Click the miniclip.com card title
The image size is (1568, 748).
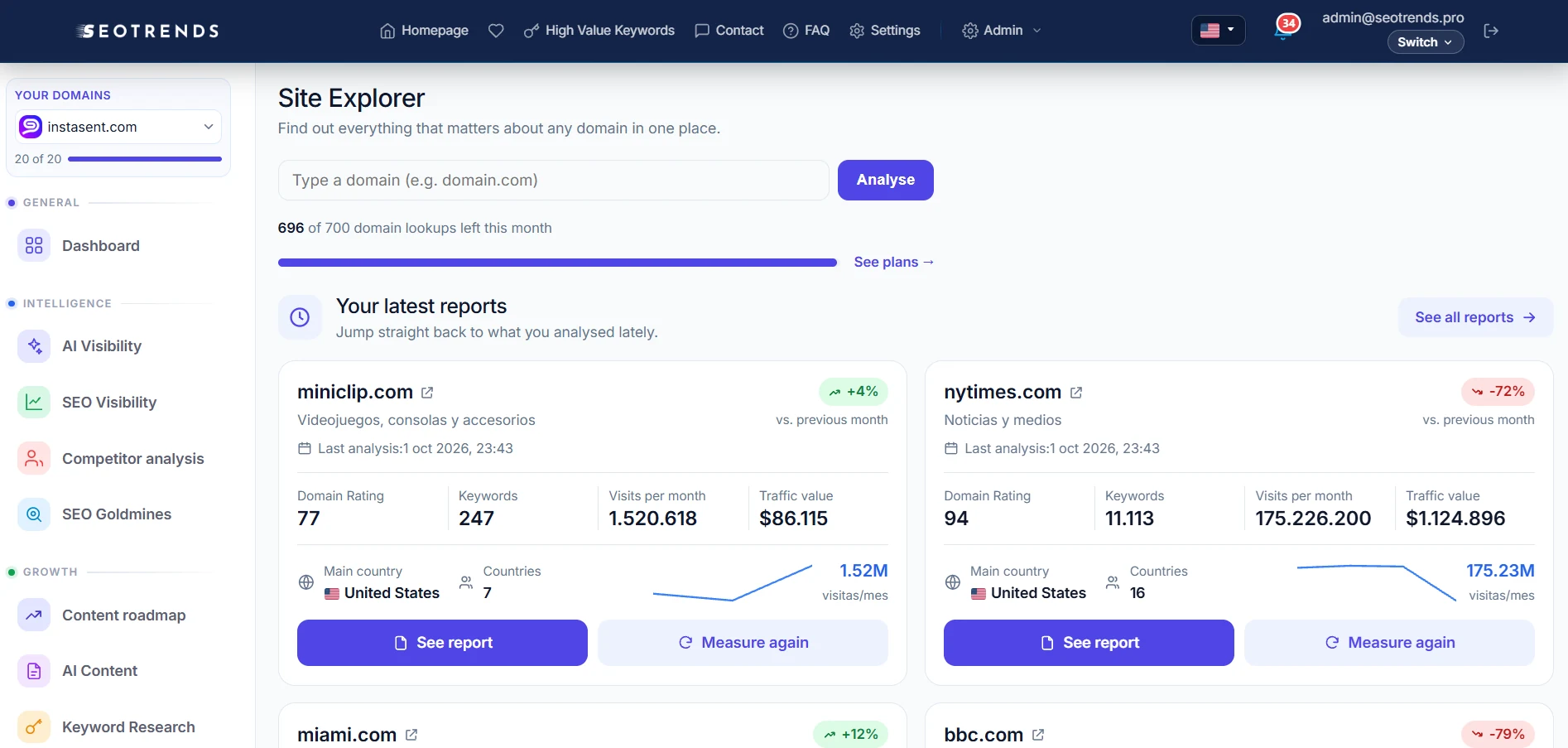coord(355,392)
